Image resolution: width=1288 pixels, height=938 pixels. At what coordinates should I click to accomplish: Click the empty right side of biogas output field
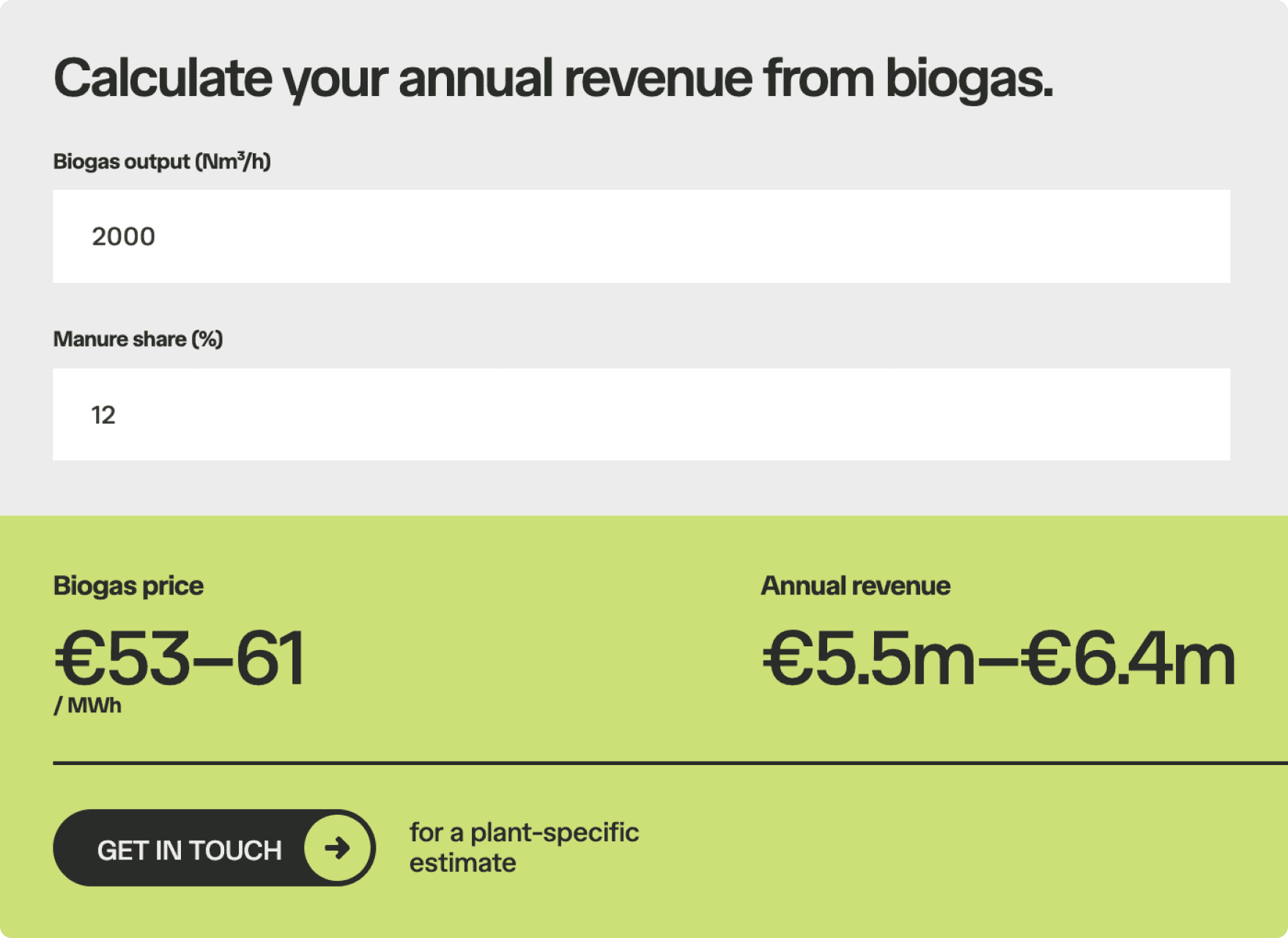(x=952, y=236)
